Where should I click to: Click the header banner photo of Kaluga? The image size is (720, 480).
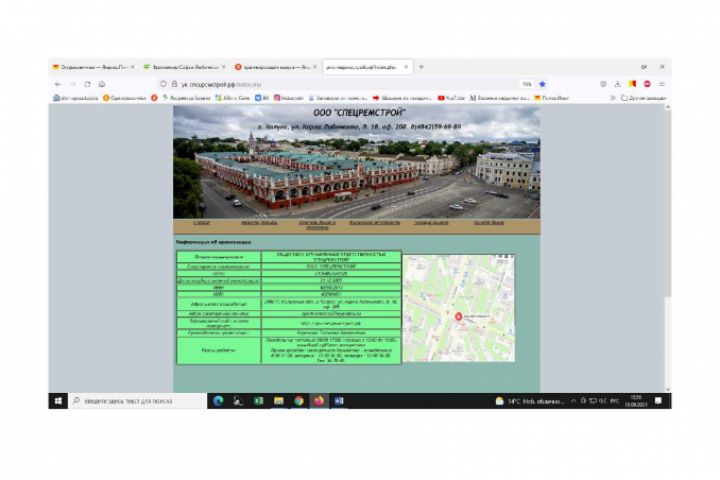(356, 162)
